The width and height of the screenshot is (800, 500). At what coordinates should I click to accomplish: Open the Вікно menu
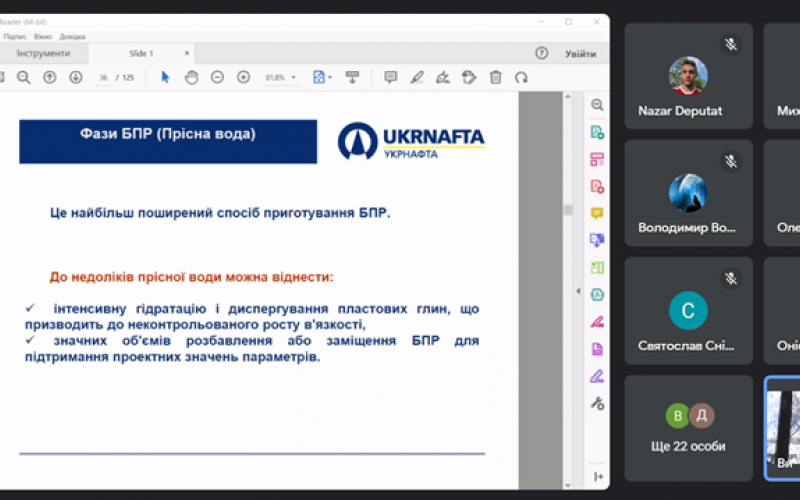pos(43,36)
